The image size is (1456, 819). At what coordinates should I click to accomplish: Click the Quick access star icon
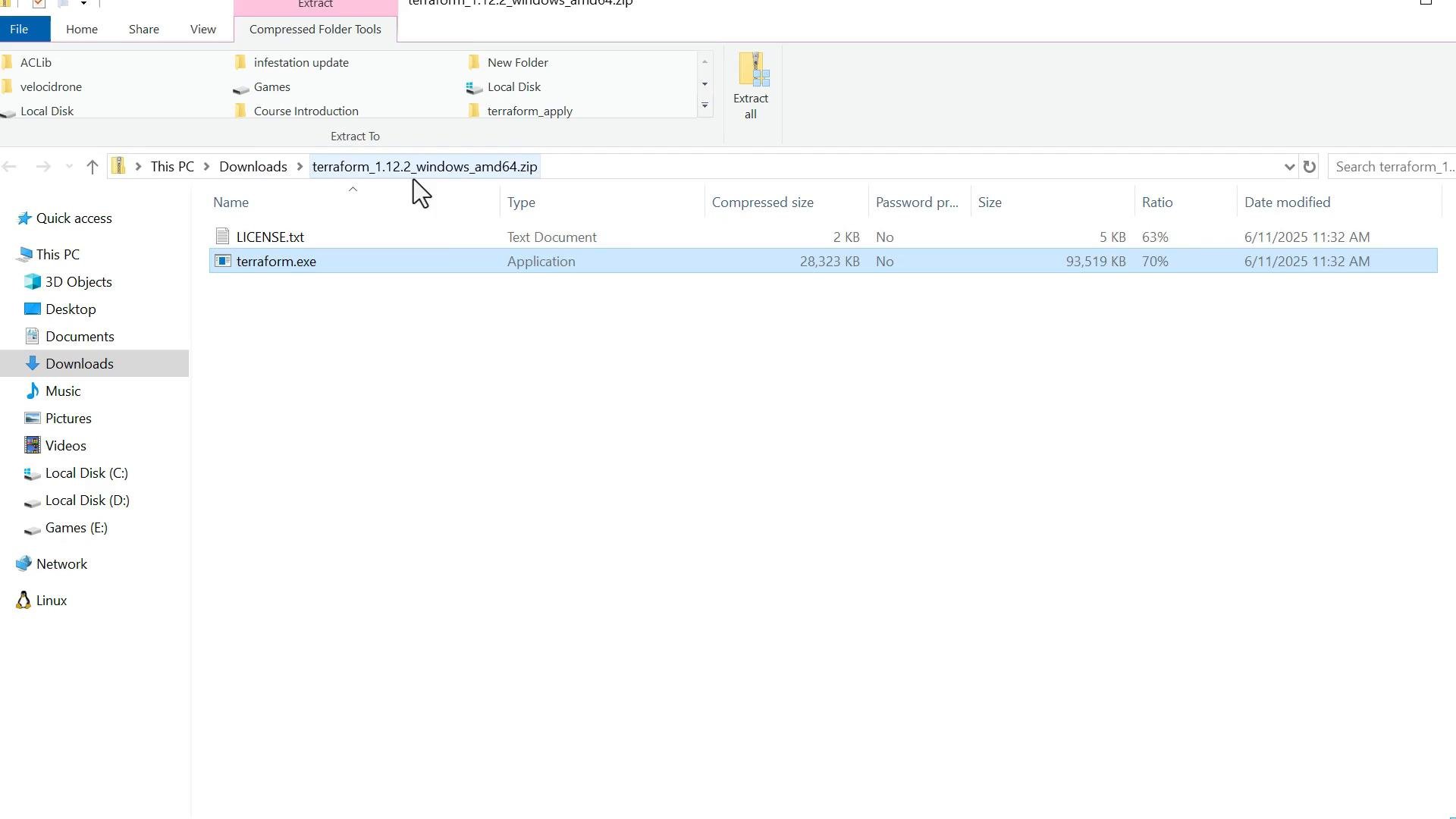[x=24, y=218]
